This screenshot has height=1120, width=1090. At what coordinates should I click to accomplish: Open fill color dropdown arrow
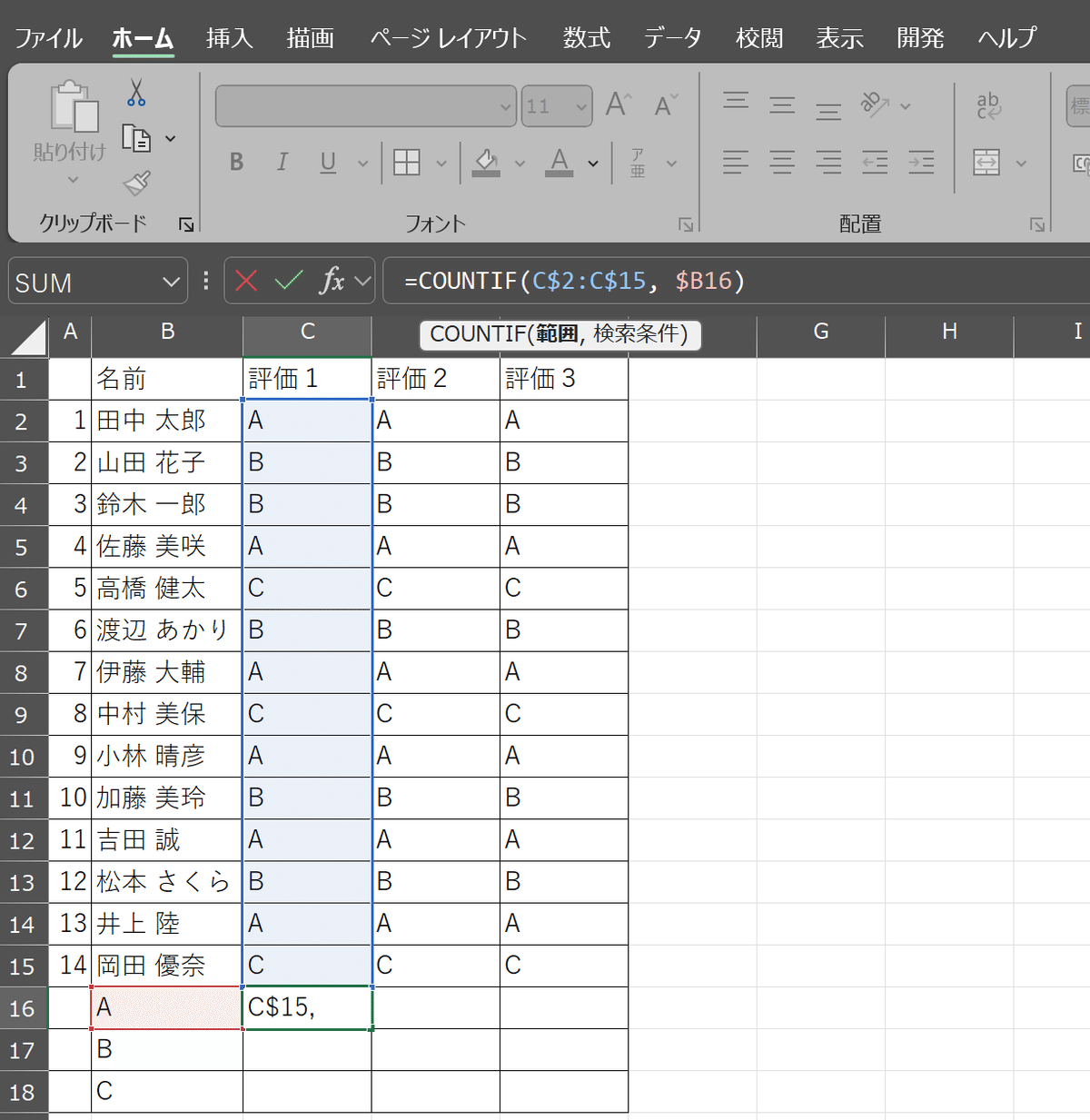click(x=520, y=164)
